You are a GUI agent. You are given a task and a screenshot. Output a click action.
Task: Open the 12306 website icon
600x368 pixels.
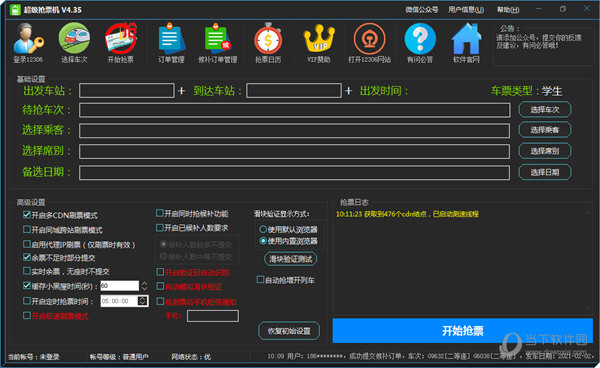pyautogui.click(x=369, y=42)
